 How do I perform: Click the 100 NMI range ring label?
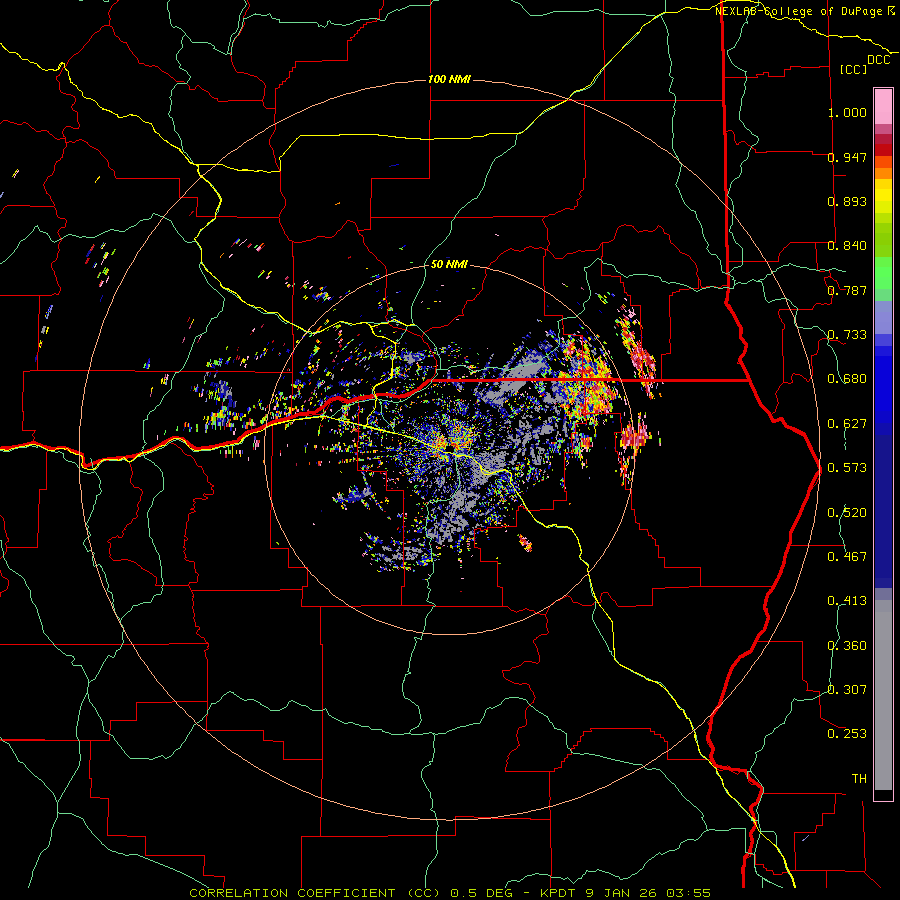tap(449, 79)
